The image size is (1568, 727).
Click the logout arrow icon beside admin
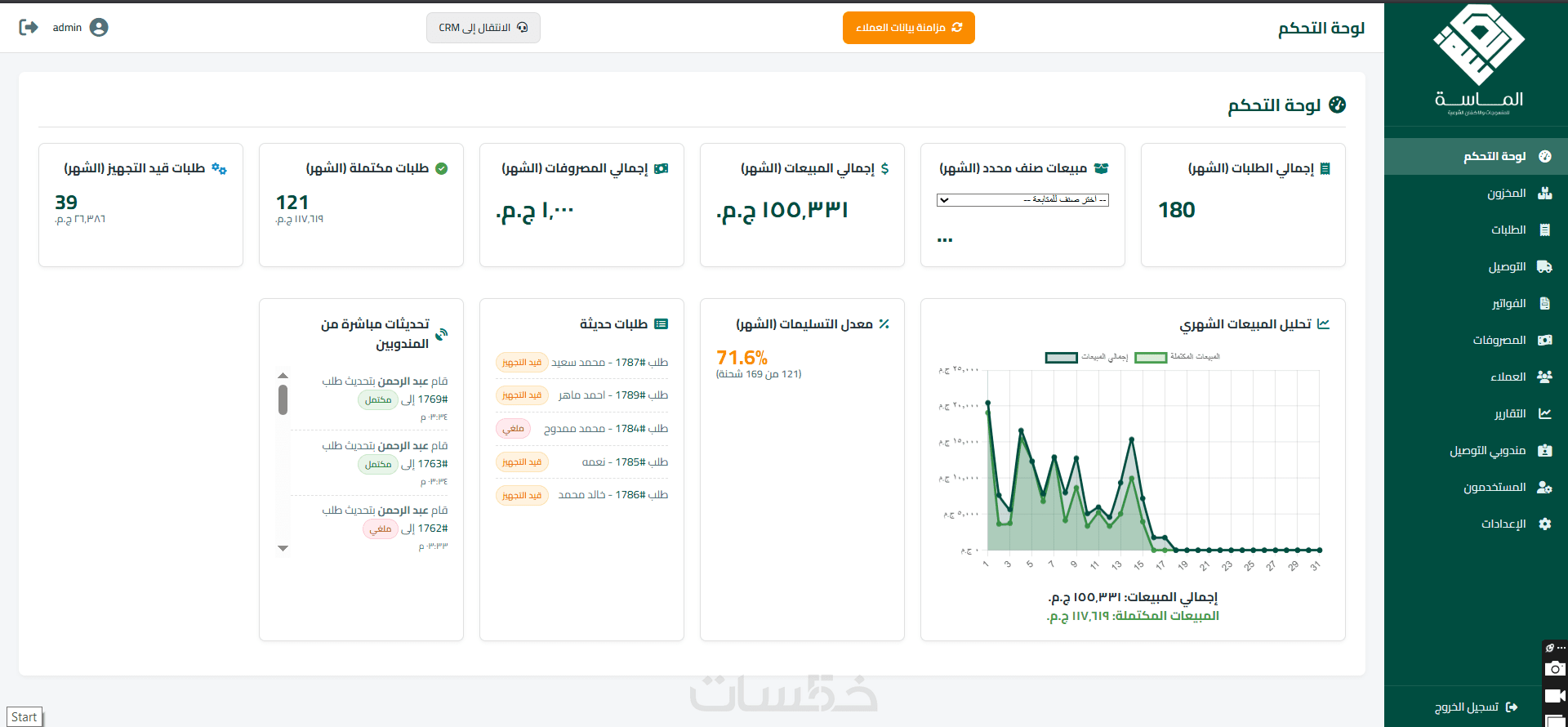pos(29,27)
